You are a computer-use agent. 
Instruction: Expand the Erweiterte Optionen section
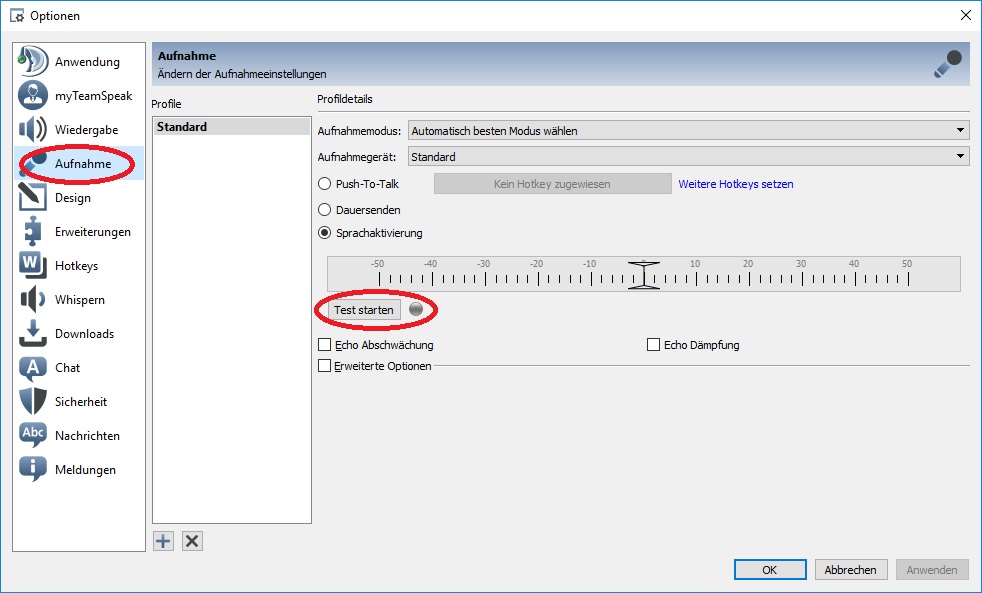[x=324, y=366]
